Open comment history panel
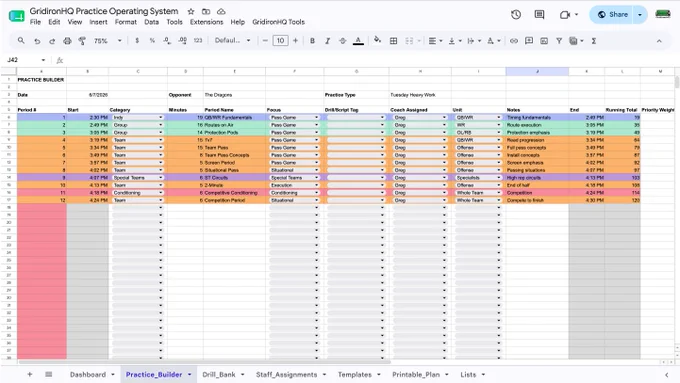 539,14
